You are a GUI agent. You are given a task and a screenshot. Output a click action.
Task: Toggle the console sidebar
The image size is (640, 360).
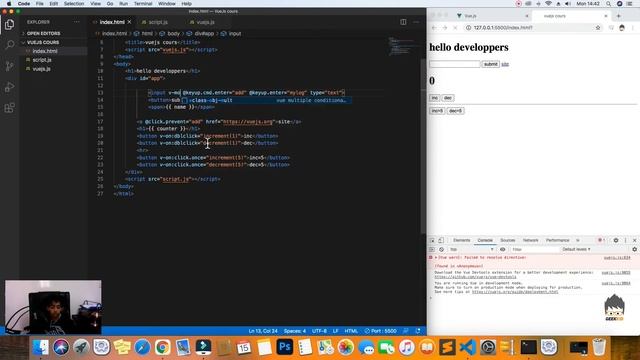click(x=432, y=249)
